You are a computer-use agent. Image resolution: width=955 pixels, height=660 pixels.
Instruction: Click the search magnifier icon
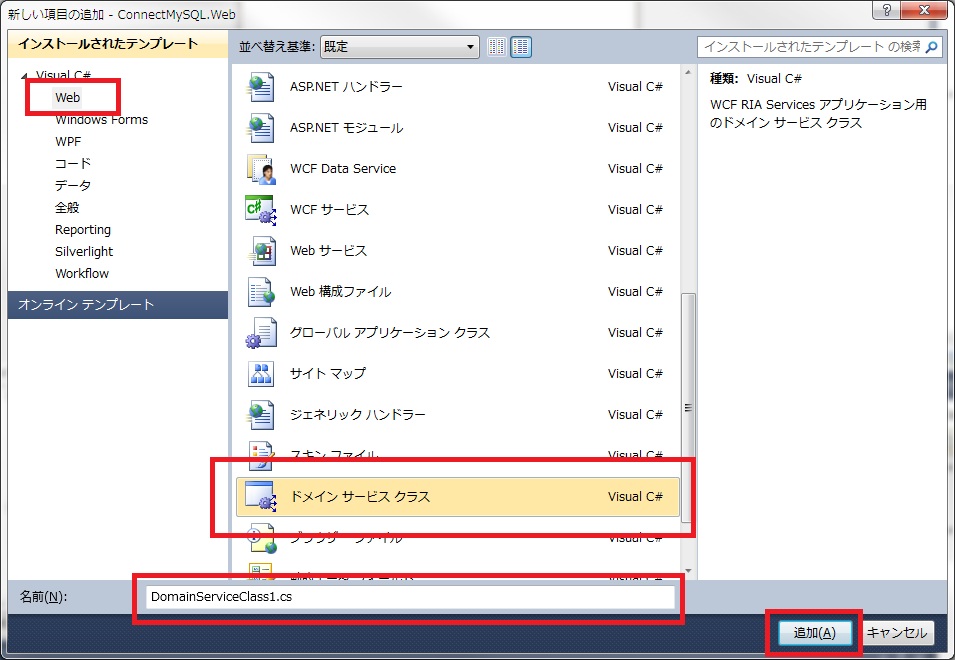(931, 47)
